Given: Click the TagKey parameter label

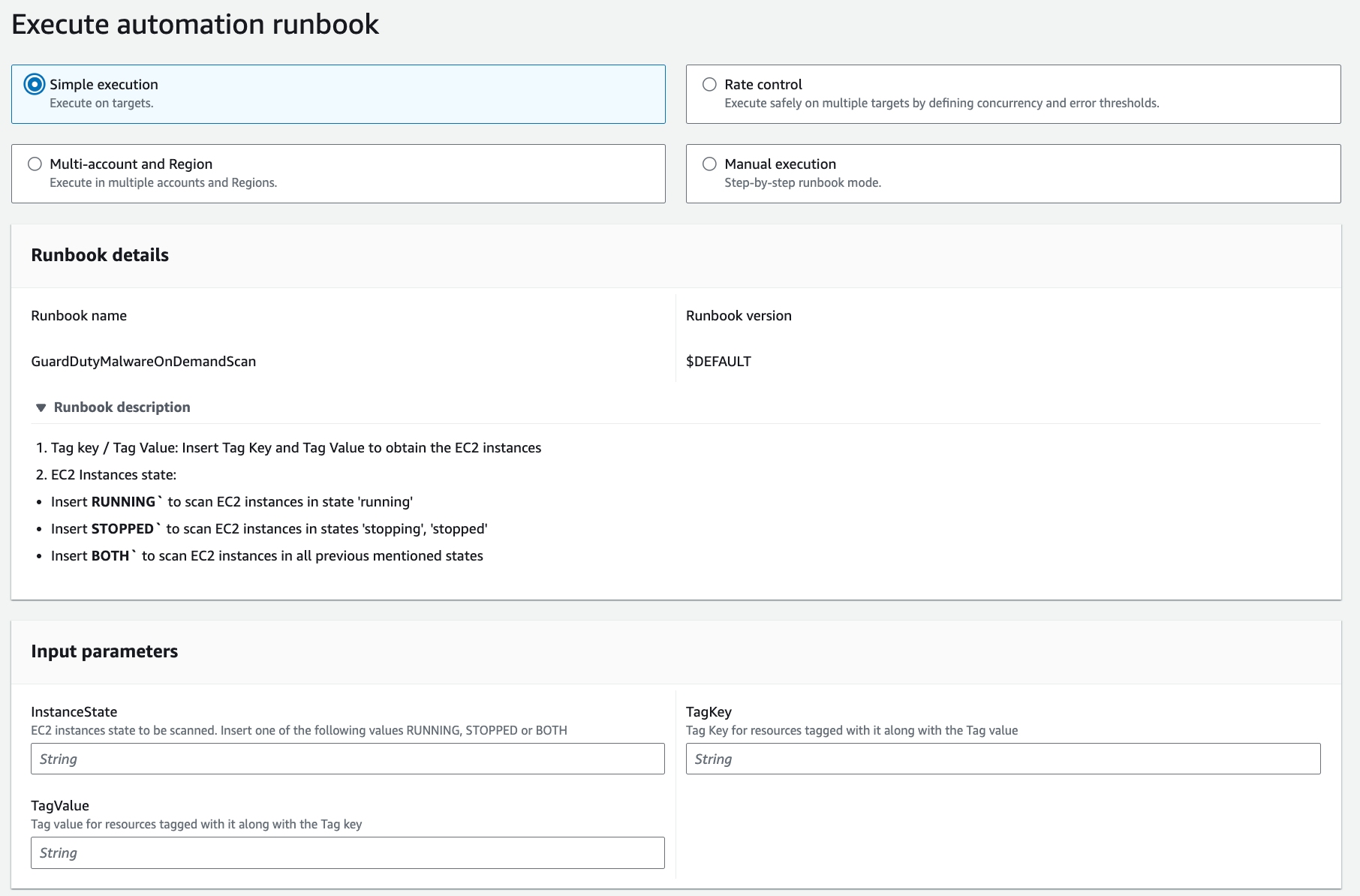Looking at the screenshot, I should [x=709, y=711].
